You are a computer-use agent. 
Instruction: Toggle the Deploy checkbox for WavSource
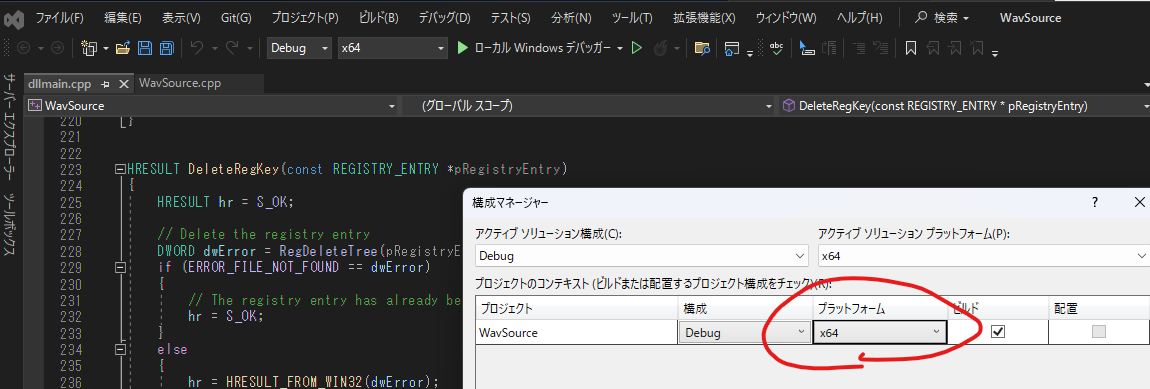tap(1098, 332)
